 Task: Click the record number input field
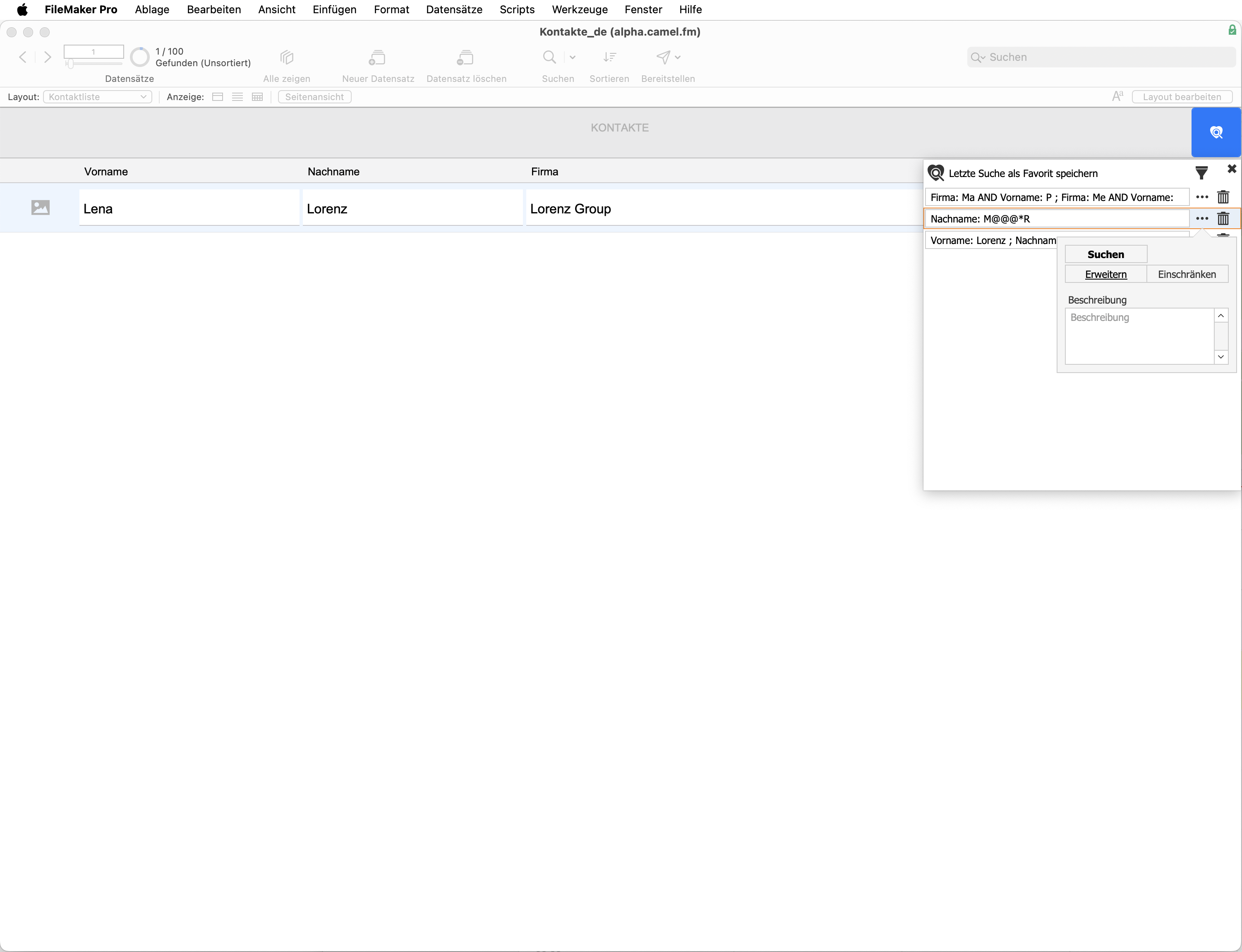94,52
